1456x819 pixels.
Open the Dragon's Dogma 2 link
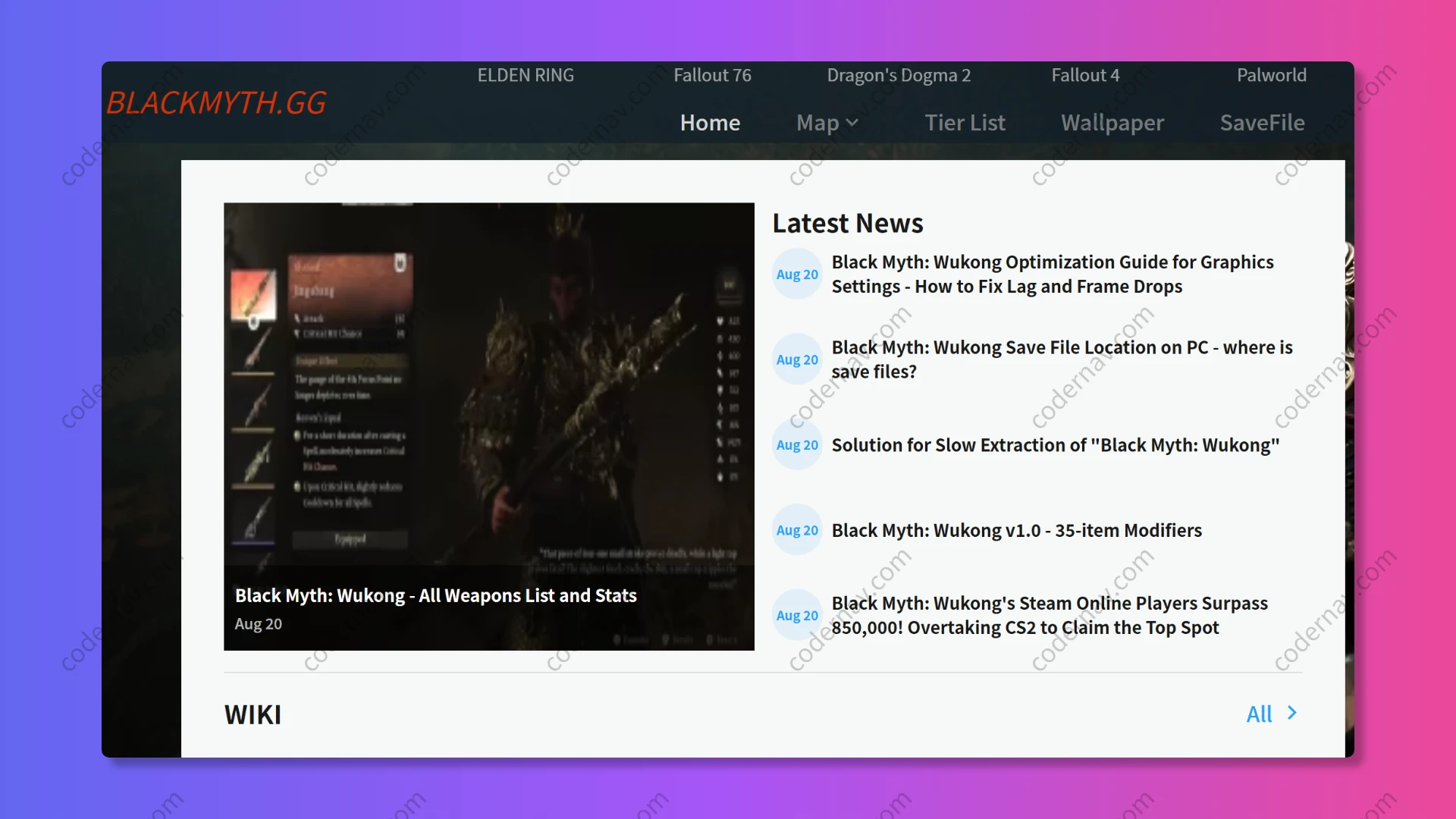tap(899, 75)
